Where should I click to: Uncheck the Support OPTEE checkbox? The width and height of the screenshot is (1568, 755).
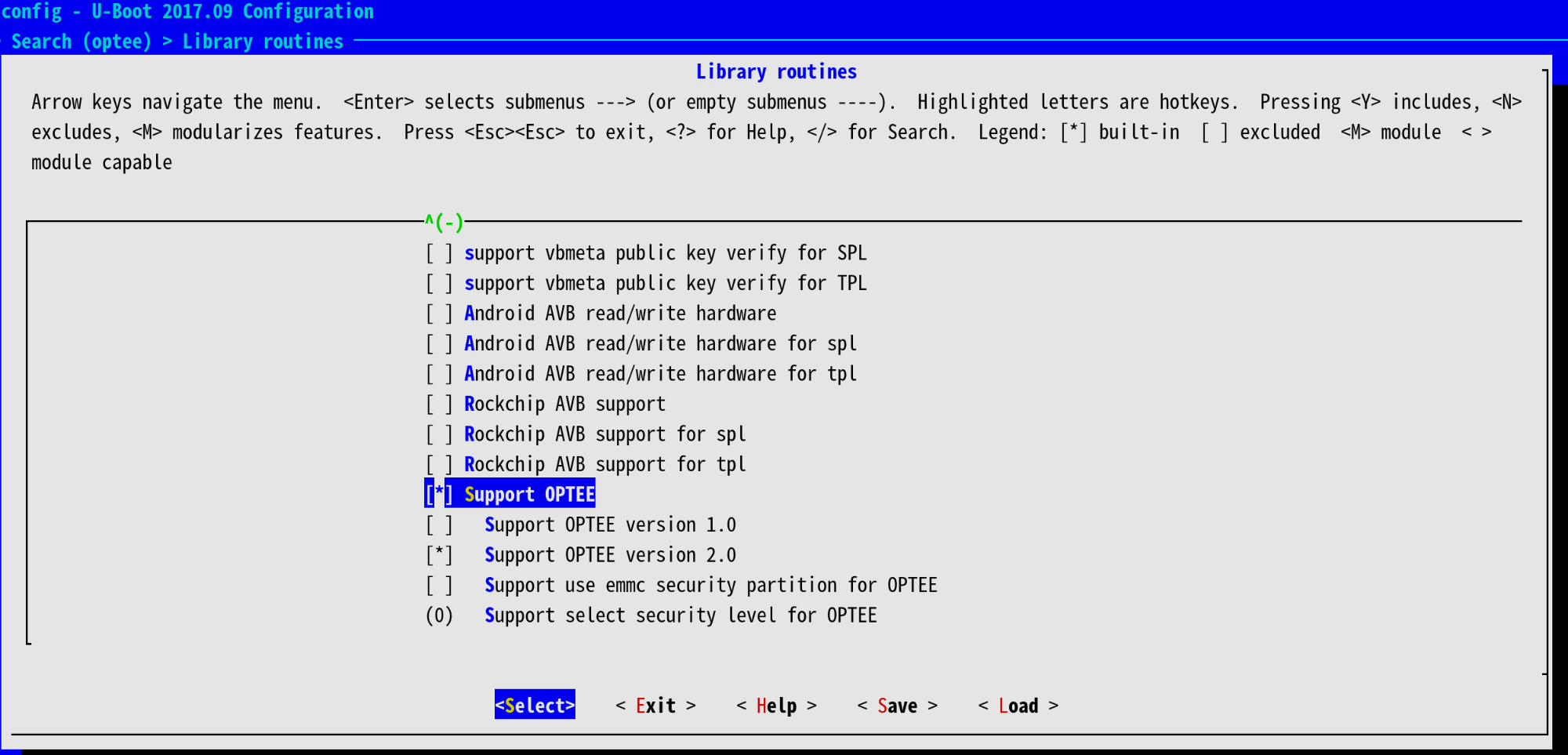[x=439, y=495]
